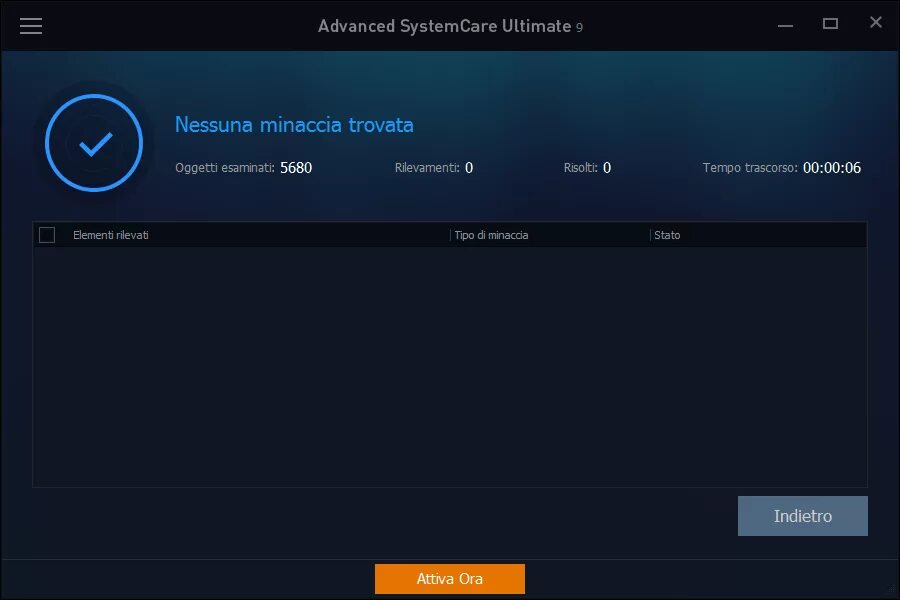The width and height of the screenshot is (900, 600).
Task: Sort by the Stato column header
Action: pyautogui.click(x=667, y=235)
